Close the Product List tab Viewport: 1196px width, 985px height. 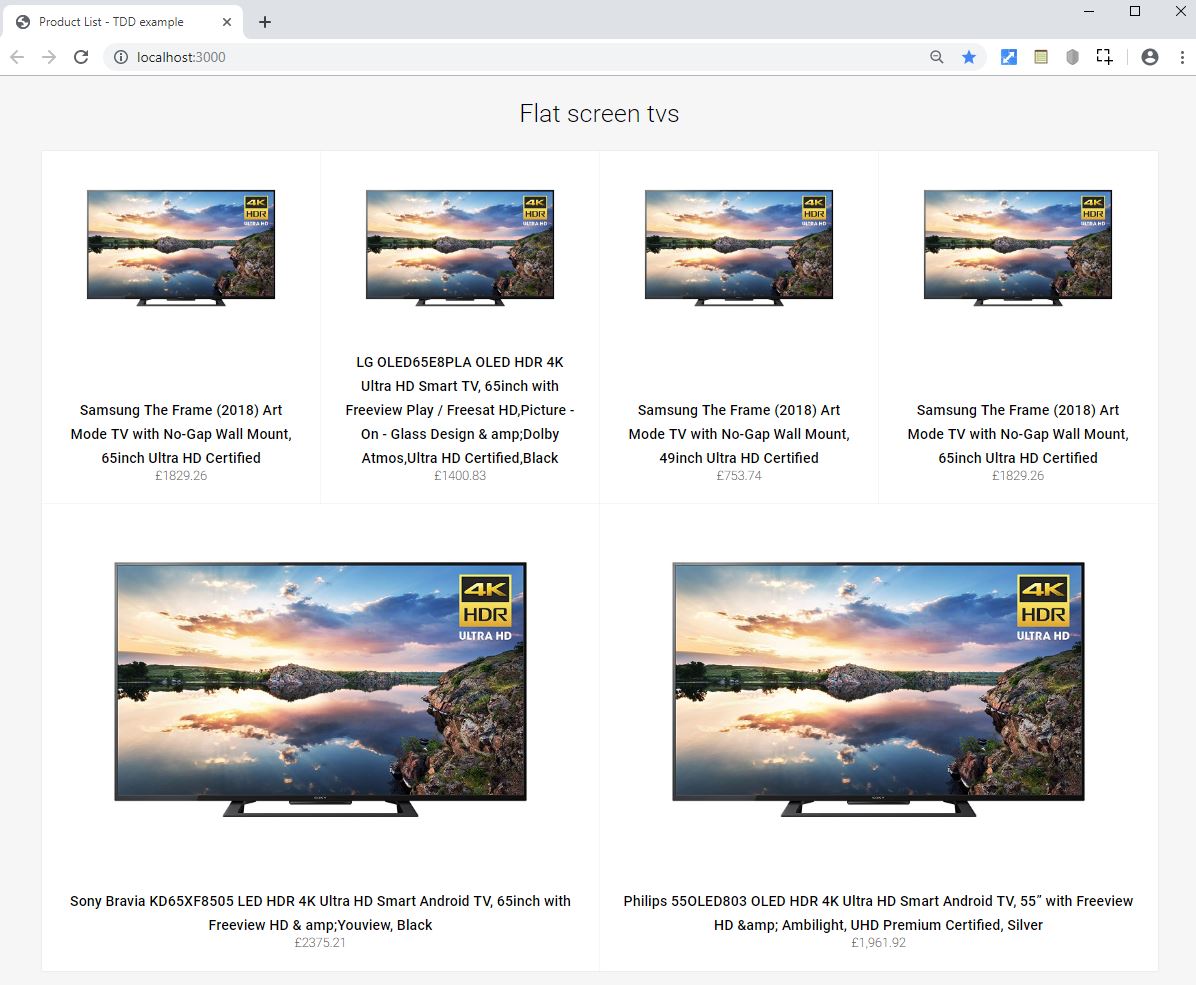(x=227, y=22)
